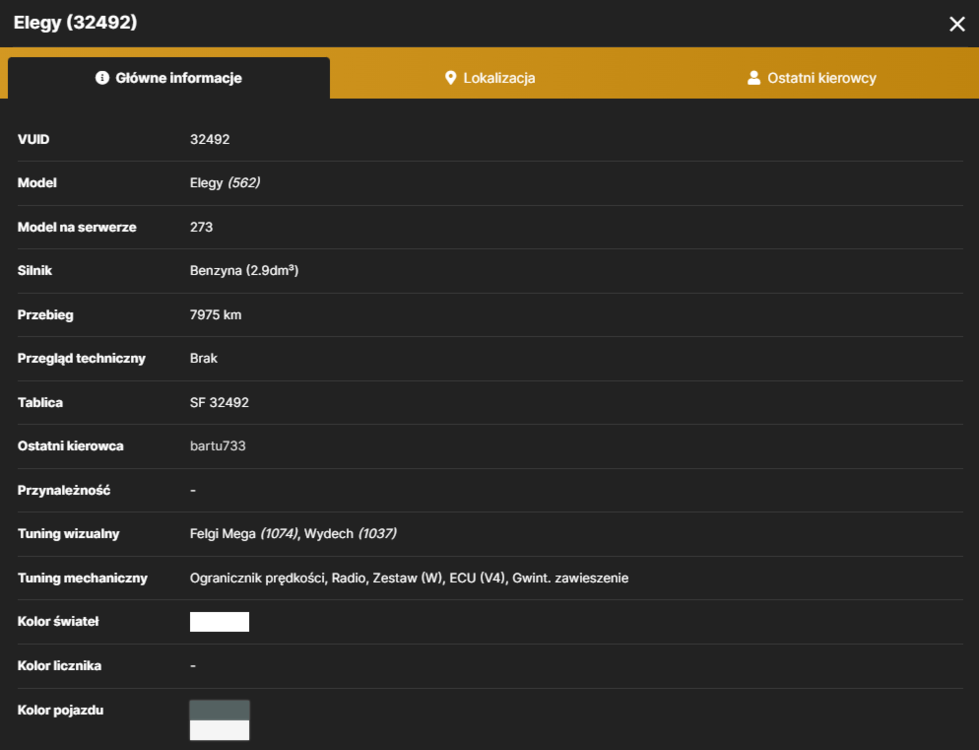This screenshot has height=750, width=979.
Task: Click the Kolor świateł label
Action: click(x=58, y=622)
